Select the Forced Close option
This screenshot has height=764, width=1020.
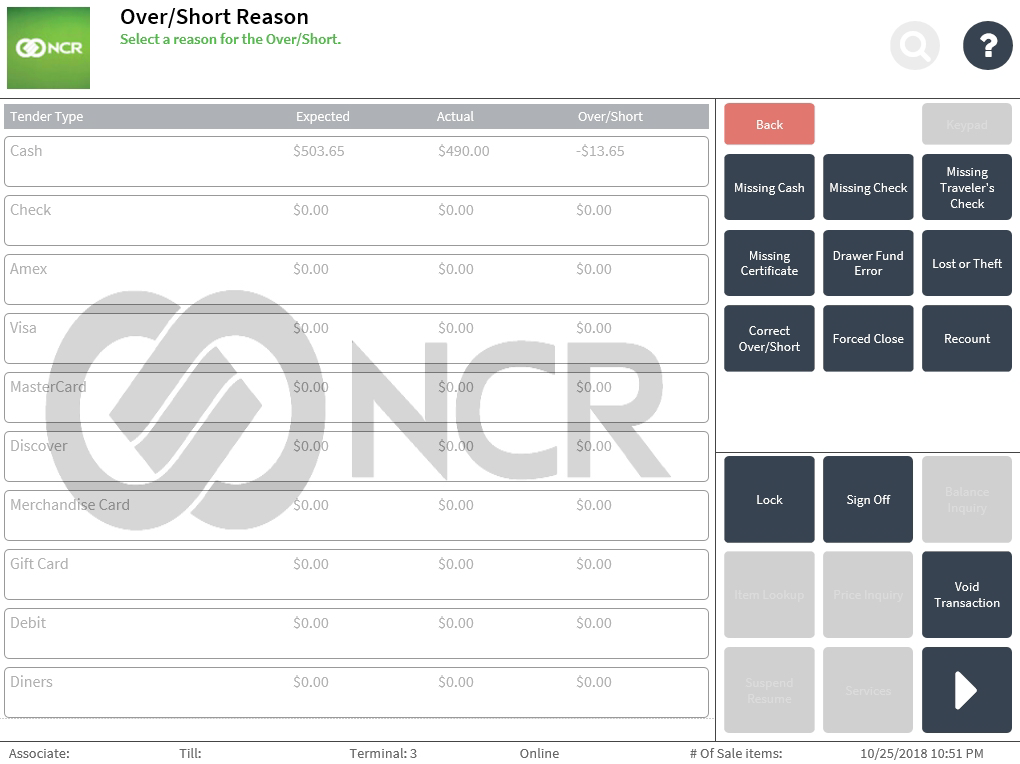[868, 339]
